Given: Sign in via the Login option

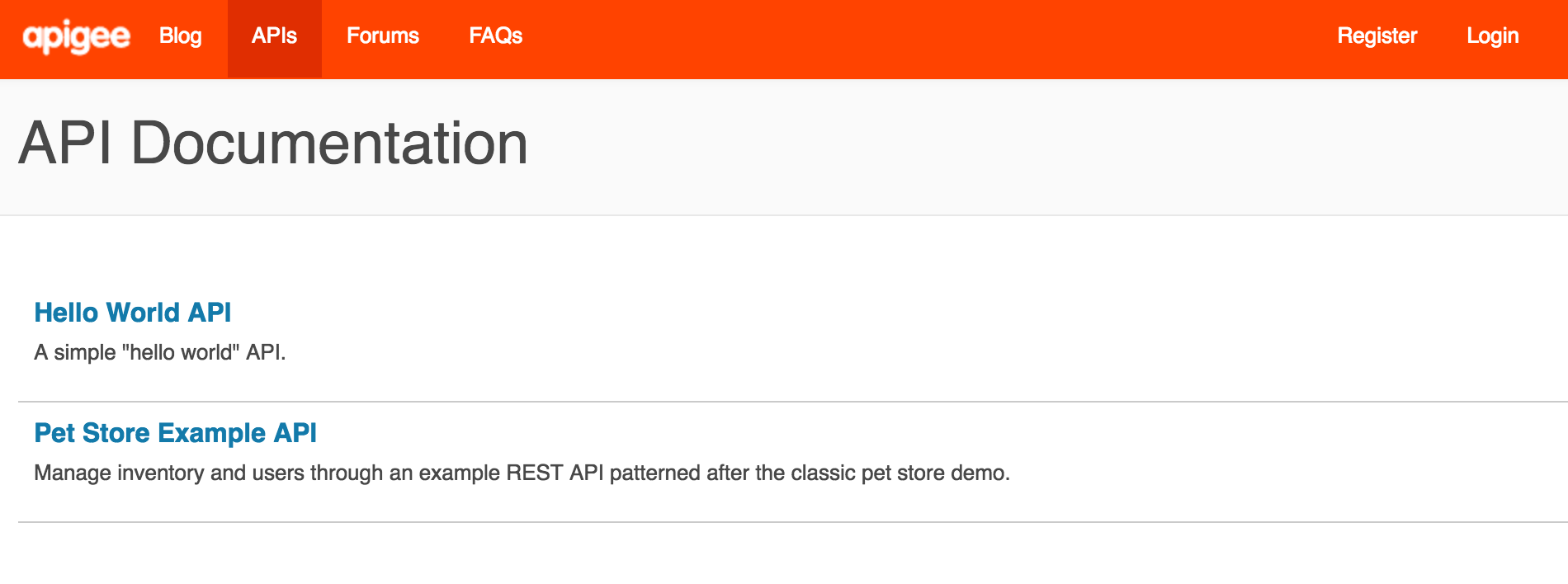Looking at the screenshot, I should click(1492, 37).
